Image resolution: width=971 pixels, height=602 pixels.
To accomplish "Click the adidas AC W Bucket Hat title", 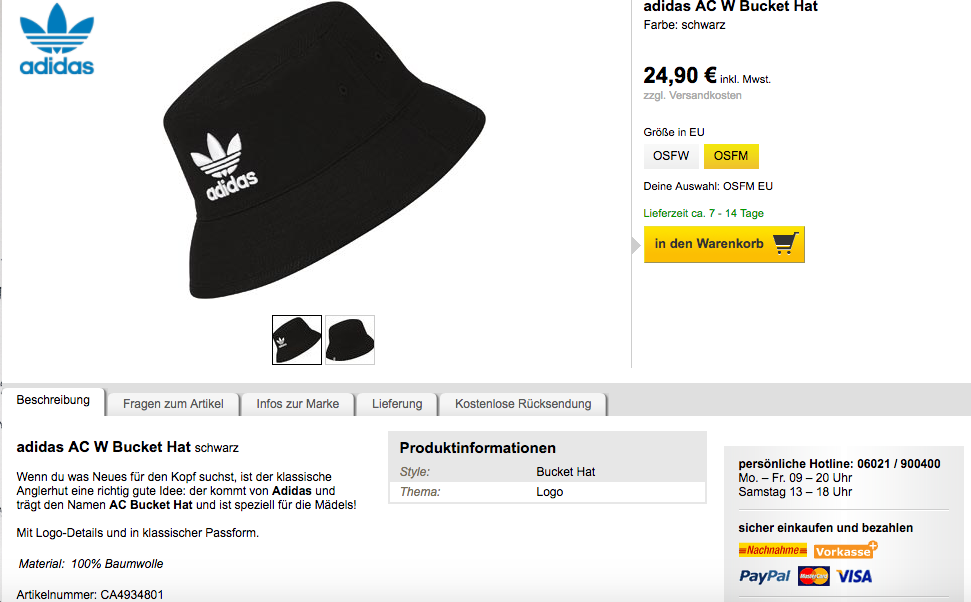I will pos(730,7).
